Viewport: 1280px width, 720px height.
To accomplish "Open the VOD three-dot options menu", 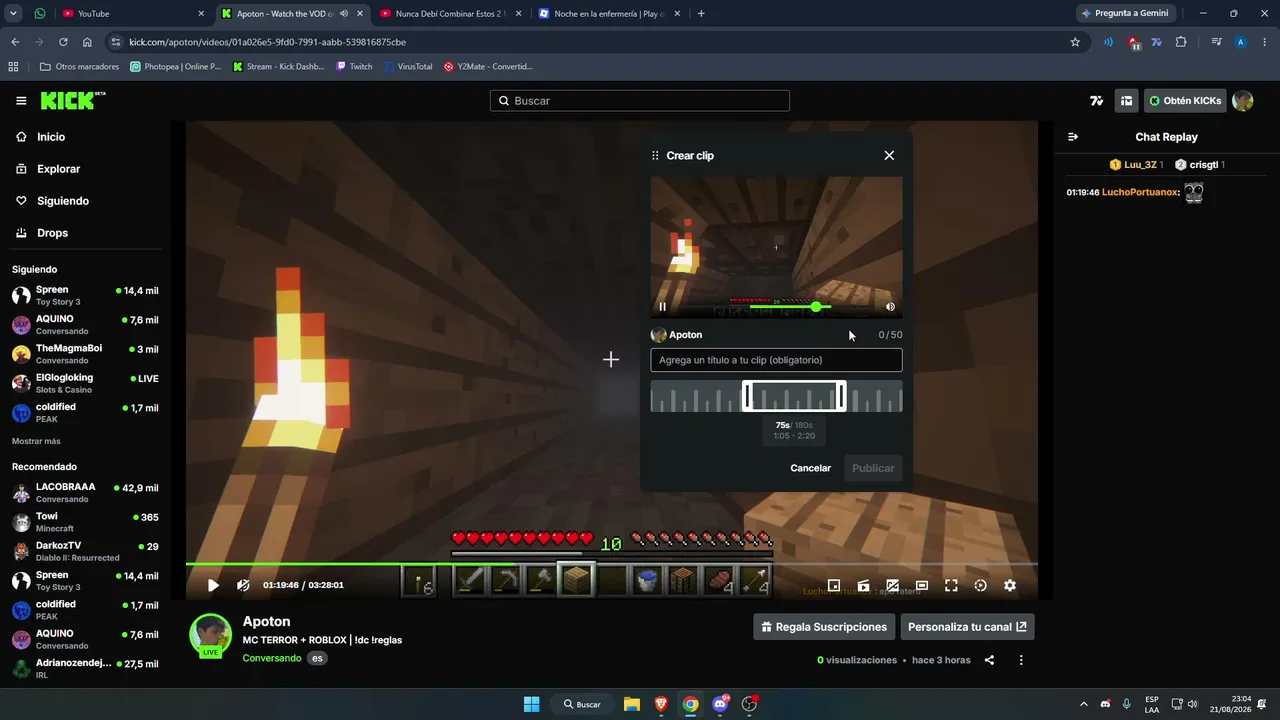I will coord(1021,660).
